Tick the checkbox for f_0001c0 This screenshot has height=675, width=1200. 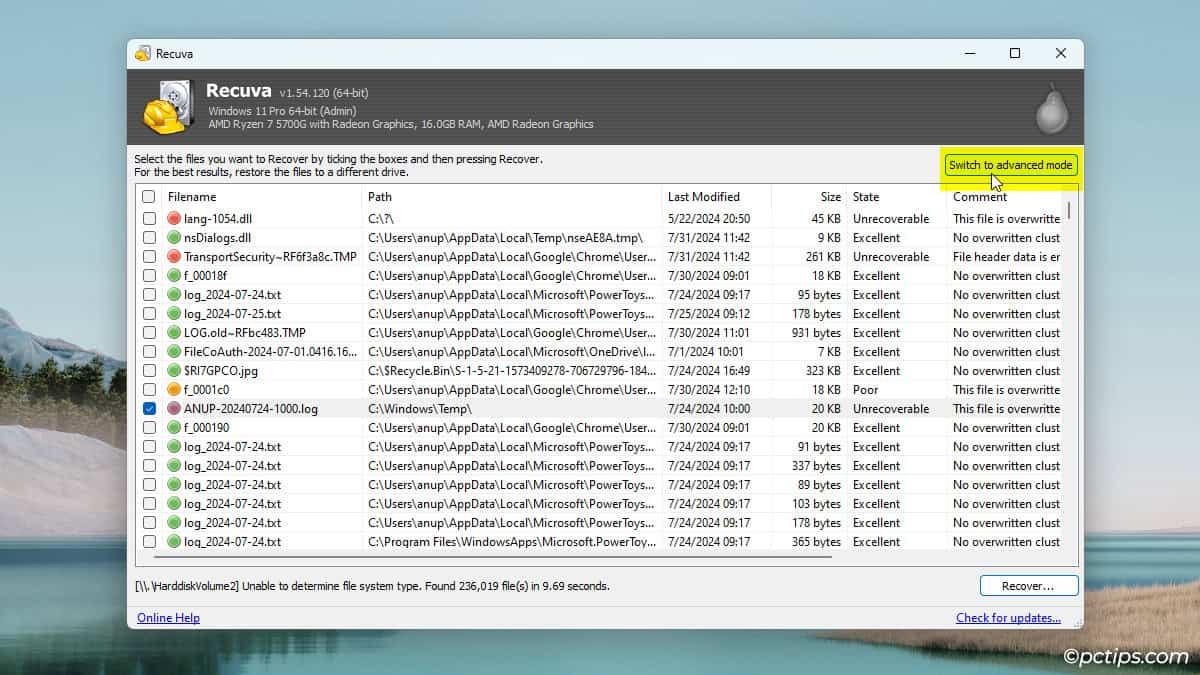tap(149, 390)
